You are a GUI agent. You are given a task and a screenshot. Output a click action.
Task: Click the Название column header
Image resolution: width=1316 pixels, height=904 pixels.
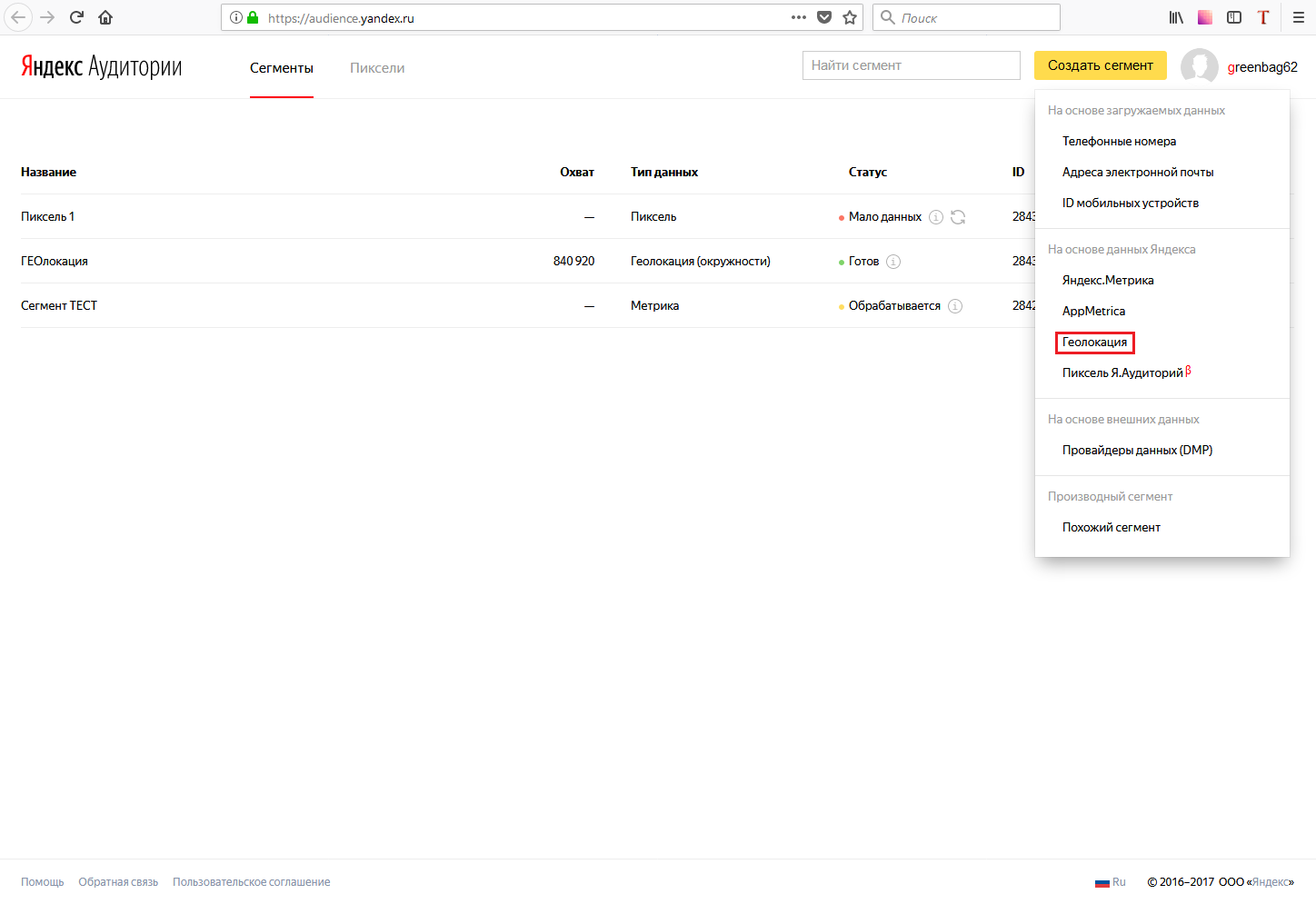49,172
